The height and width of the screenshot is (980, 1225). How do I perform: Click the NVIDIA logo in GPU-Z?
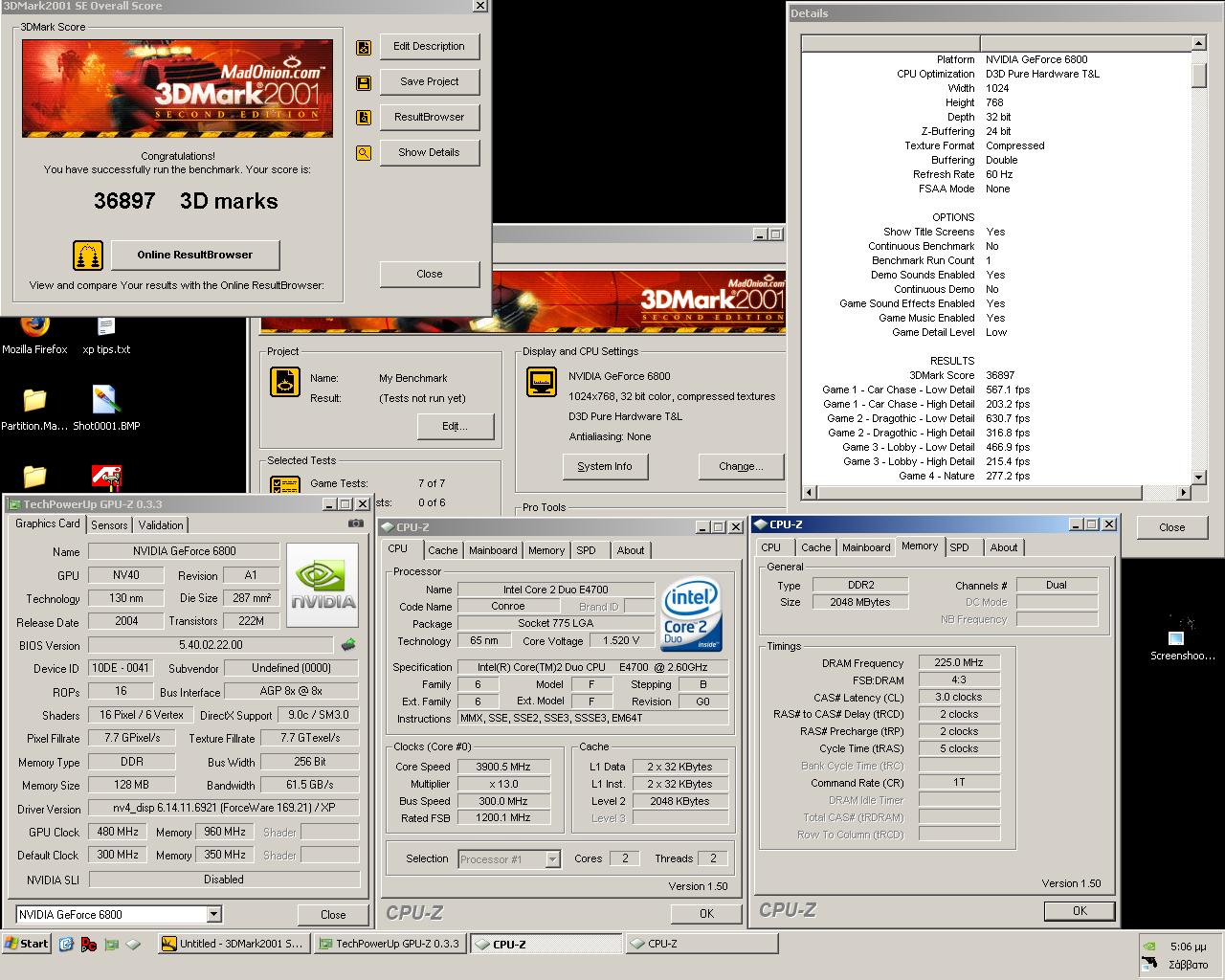323,586
